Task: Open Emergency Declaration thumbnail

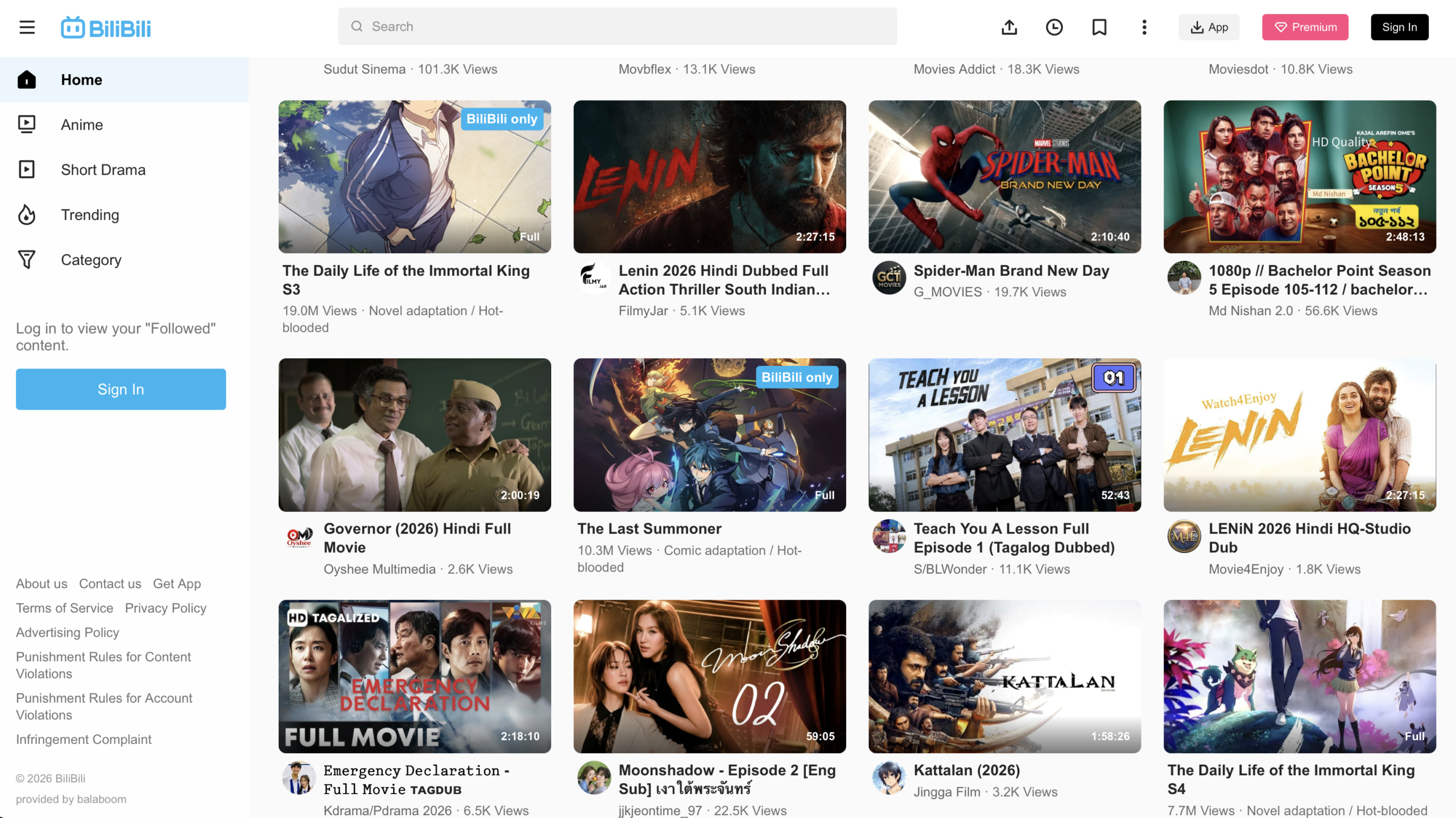Action: (415, 677)
